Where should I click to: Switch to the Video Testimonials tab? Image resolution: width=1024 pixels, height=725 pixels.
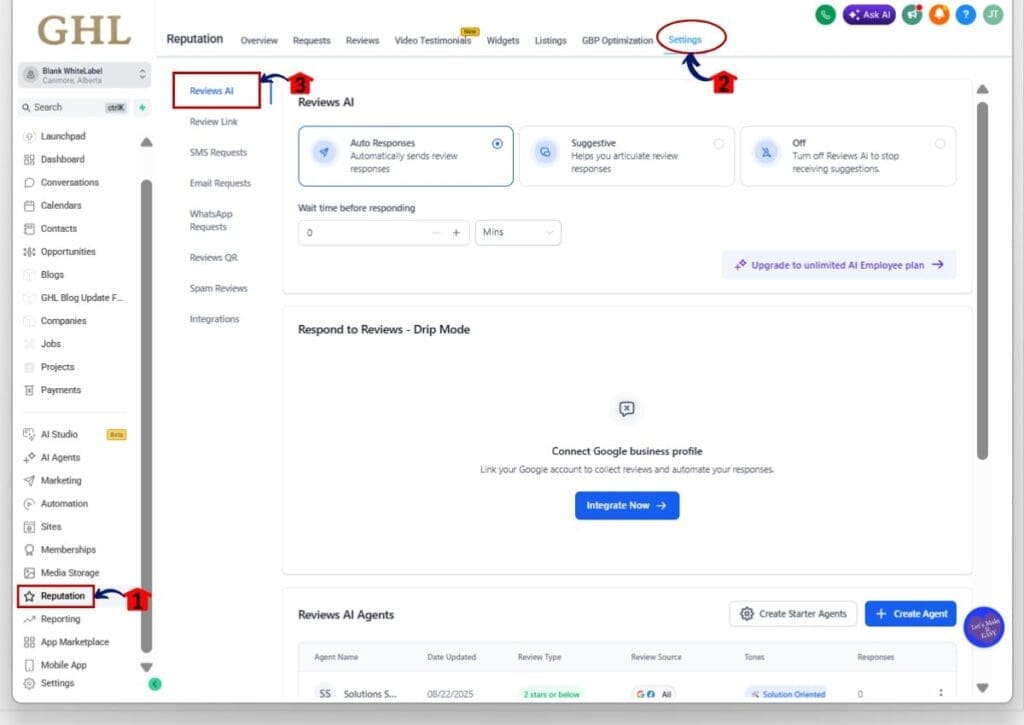point(433,40)
